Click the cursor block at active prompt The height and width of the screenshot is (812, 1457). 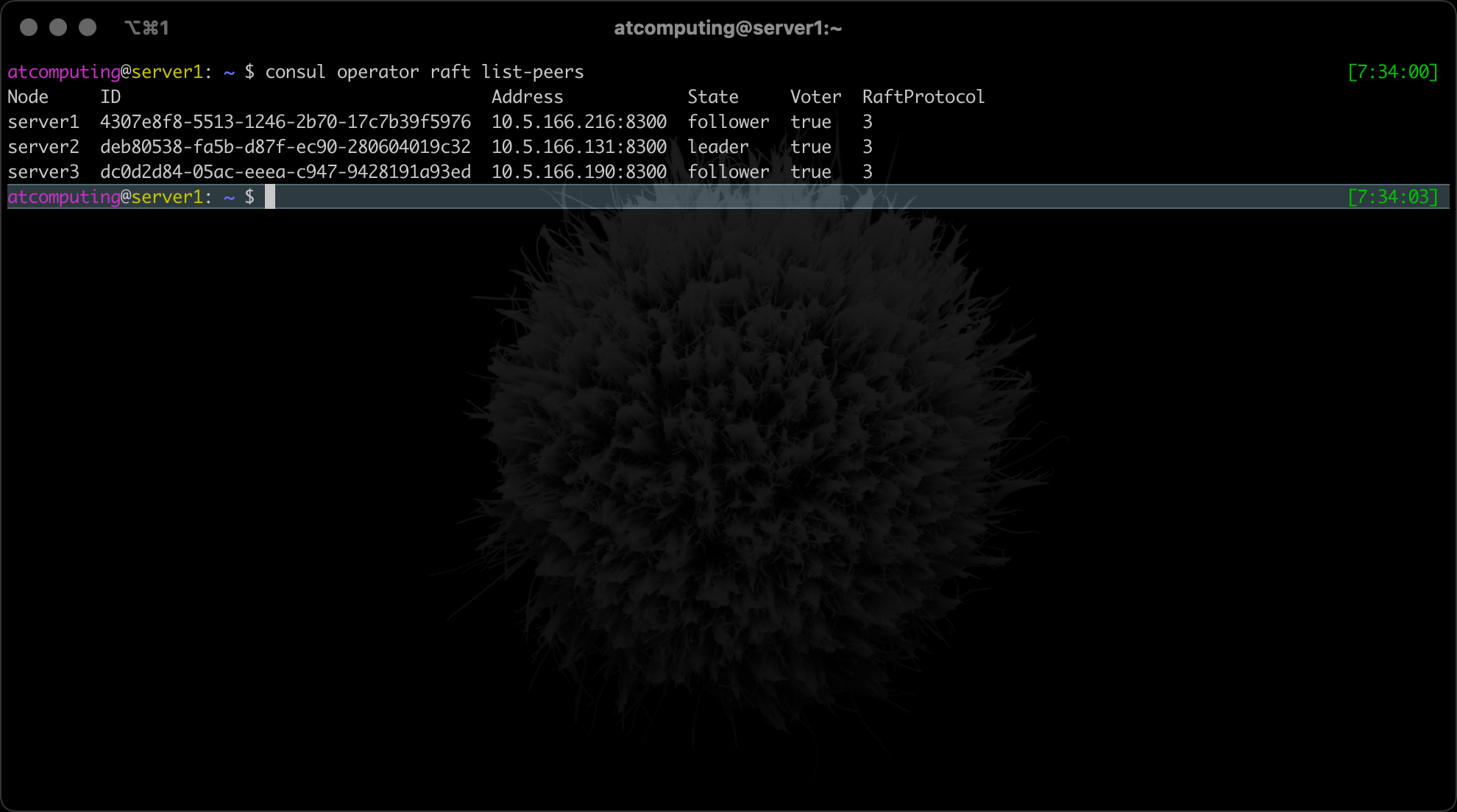(270, 197)
